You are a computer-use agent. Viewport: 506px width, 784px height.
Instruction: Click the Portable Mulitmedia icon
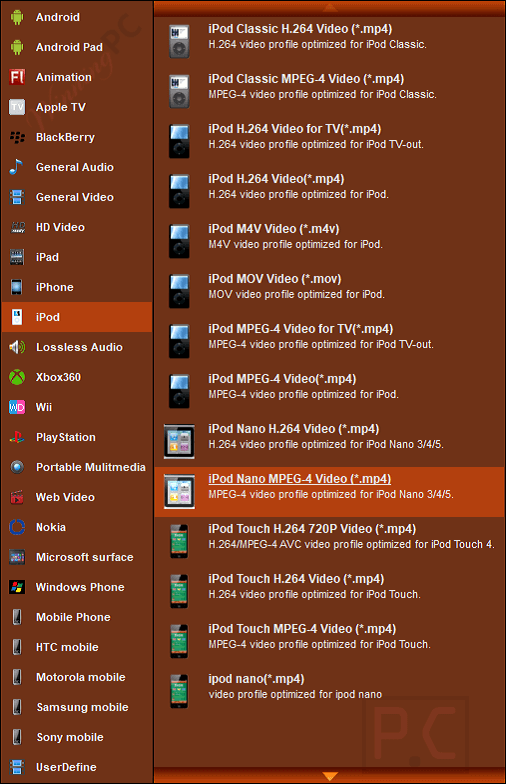point(17,467)
